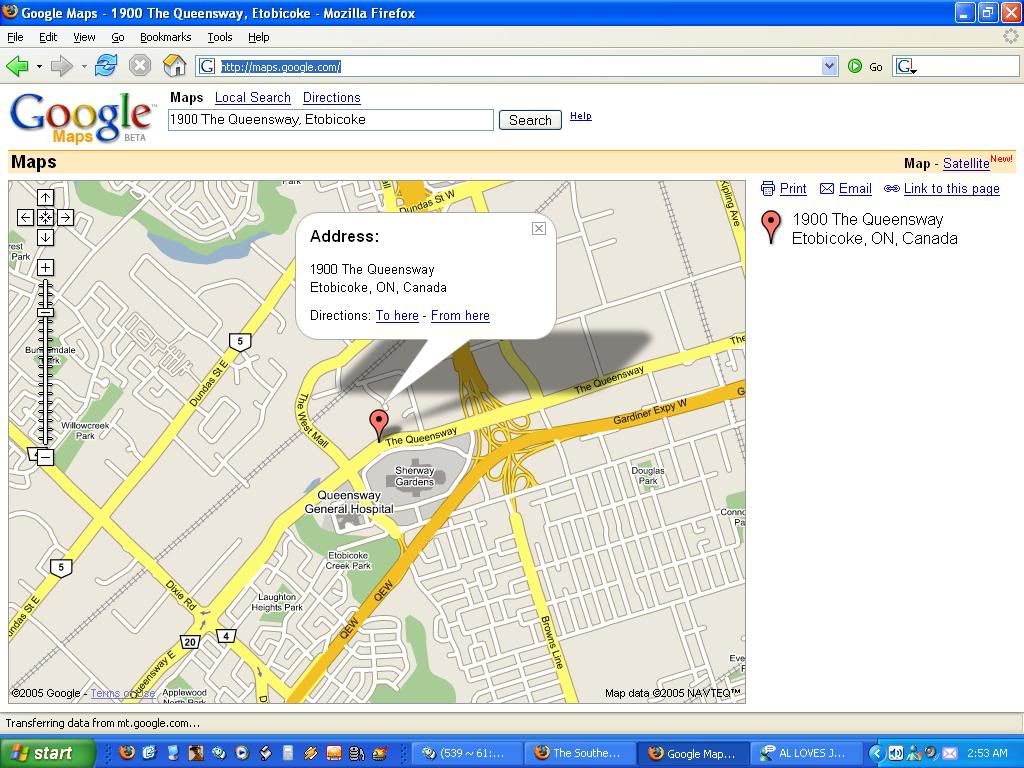Reload the page with the Refresh icon
This screenshot has width=1024, height=768.
[x=106, y=66]
